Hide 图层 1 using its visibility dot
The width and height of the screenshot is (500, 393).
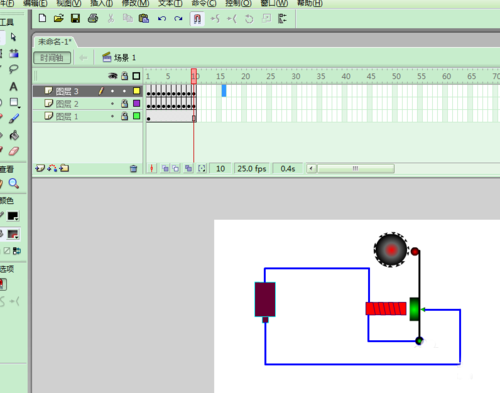(x=113, y=116)
